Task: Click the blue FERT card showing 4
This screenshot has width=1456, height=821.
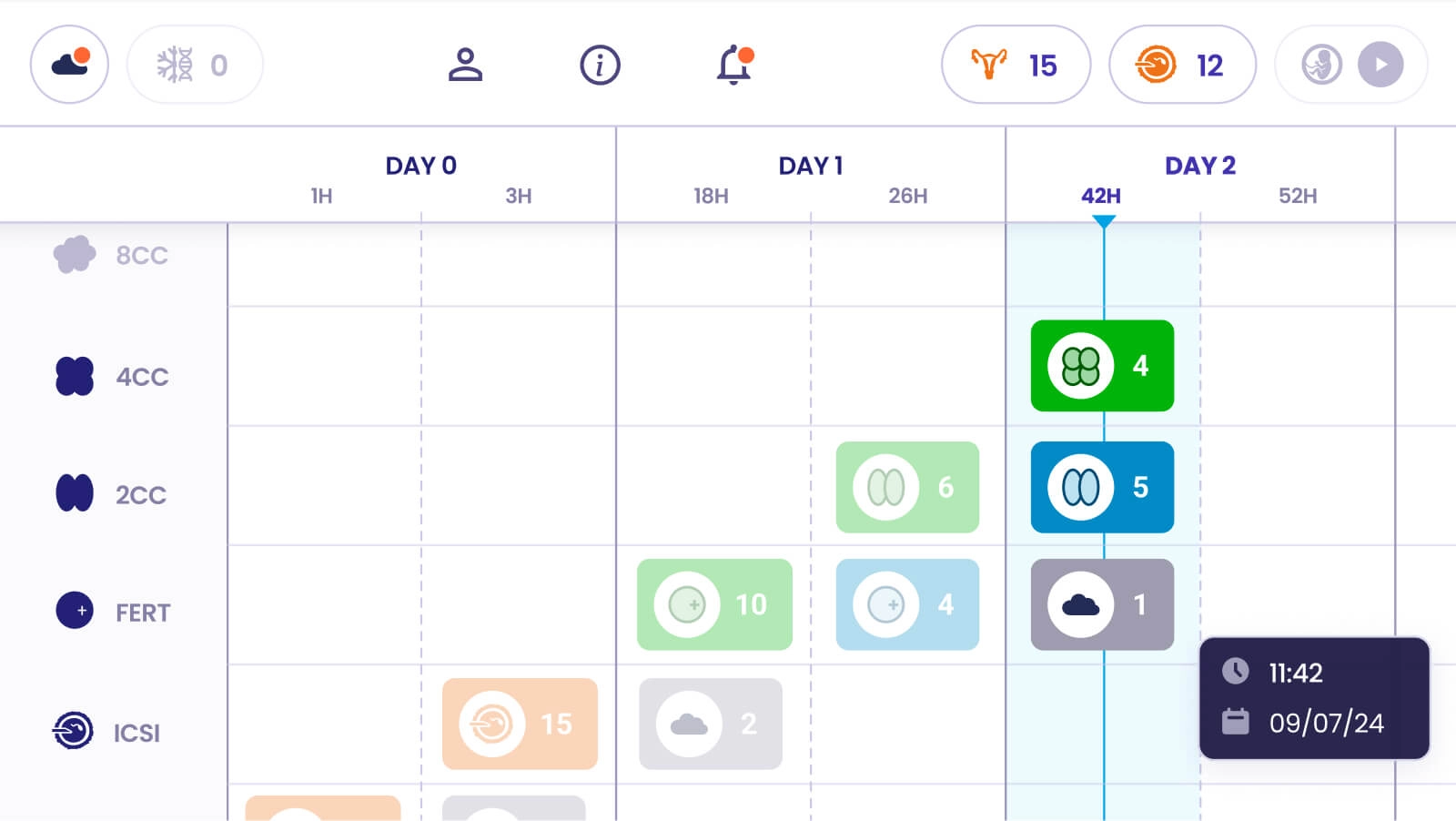Action: 907,604
